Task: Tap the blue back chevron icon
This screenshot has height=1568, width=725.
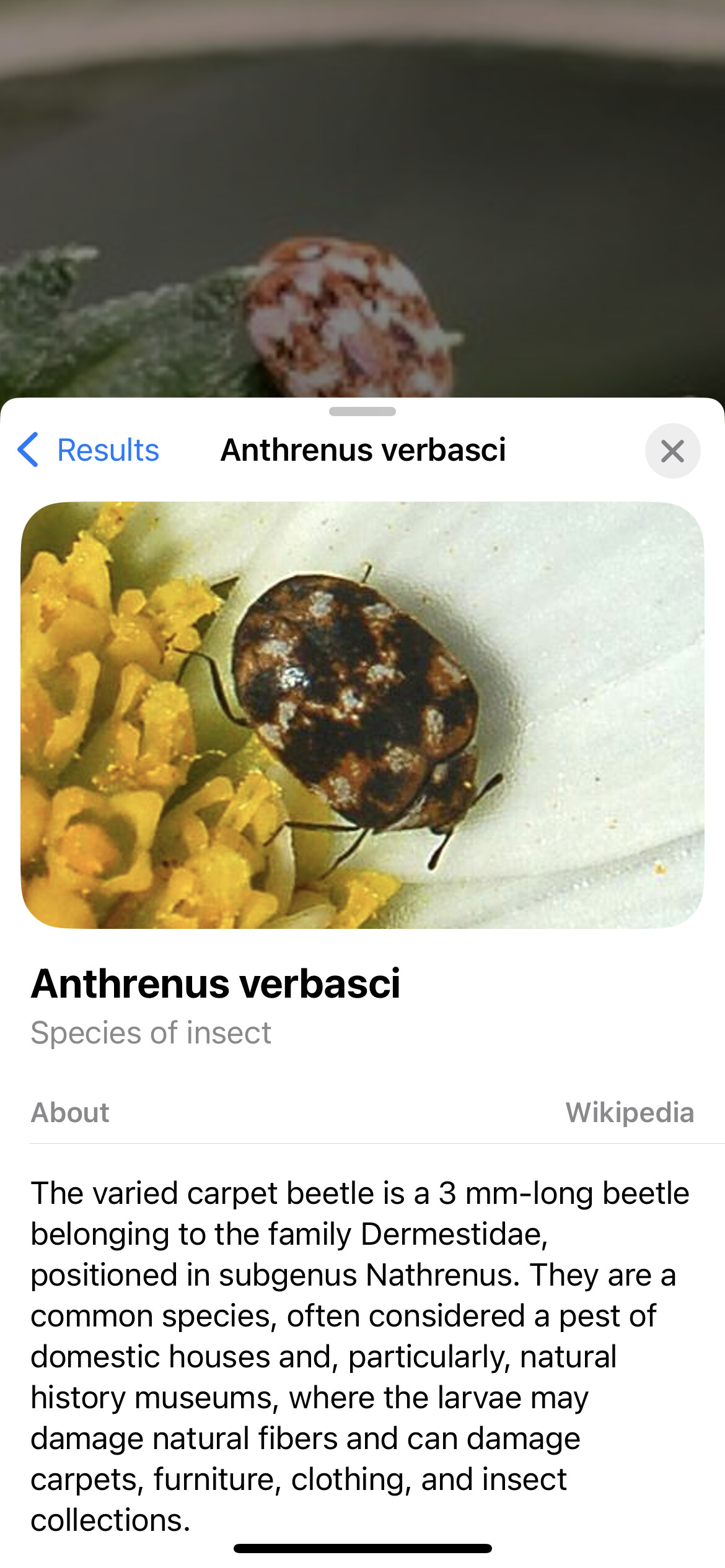Action: click(29, 450)
